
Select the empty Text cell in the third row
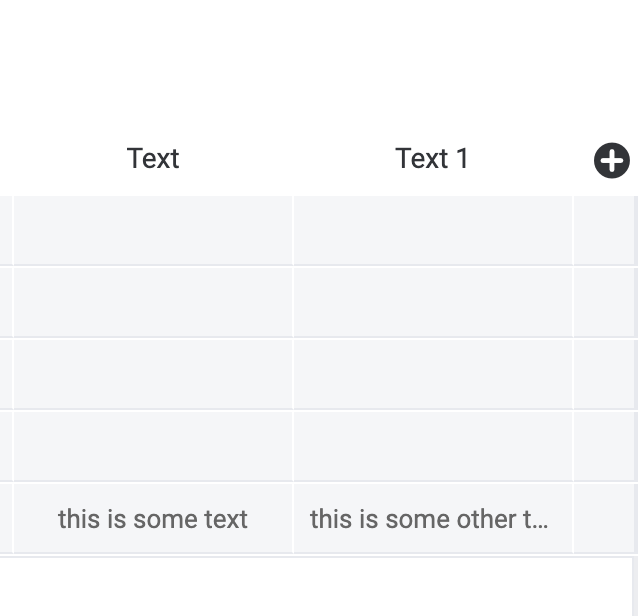(153, 374)
